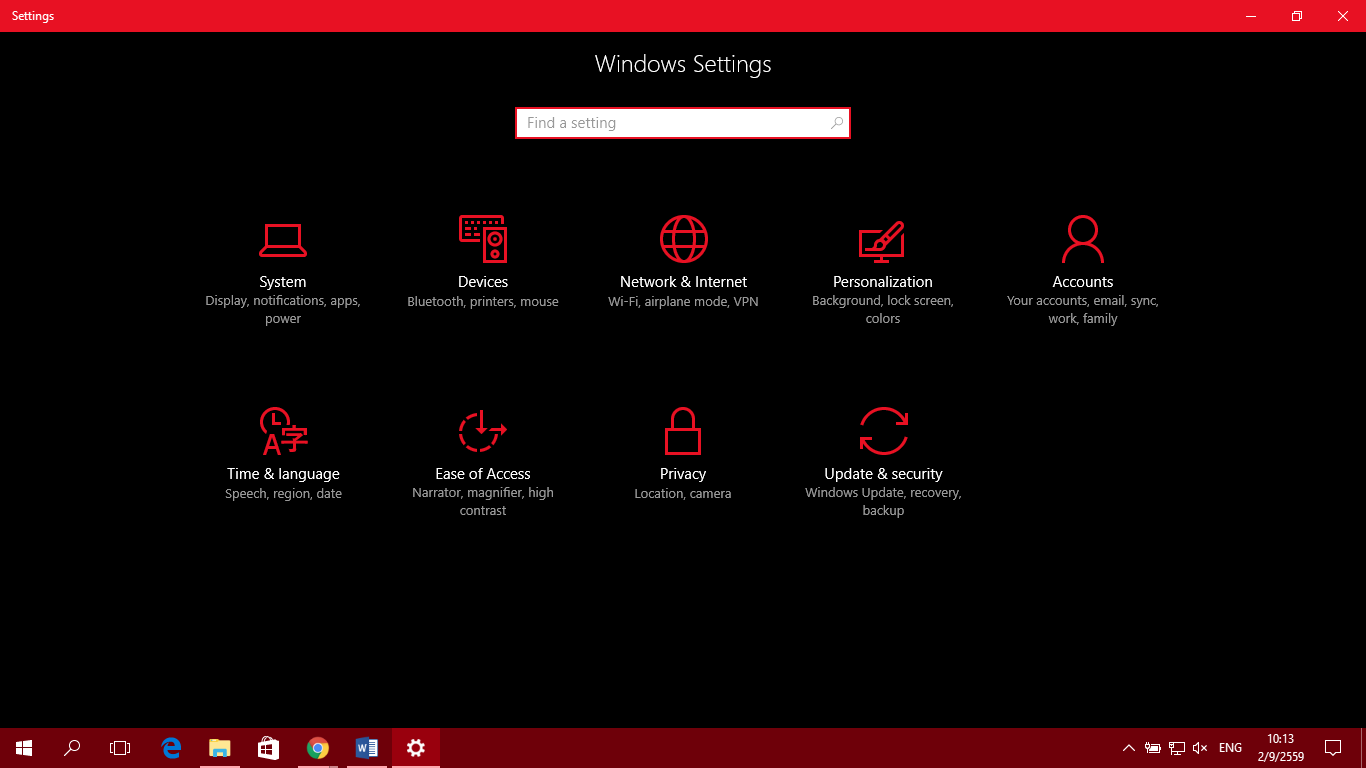The width and height of the screenshot is (1366, 768).
Task: Open the Devices keyboard and speaker icon
Action: click(x=483, y=239)
